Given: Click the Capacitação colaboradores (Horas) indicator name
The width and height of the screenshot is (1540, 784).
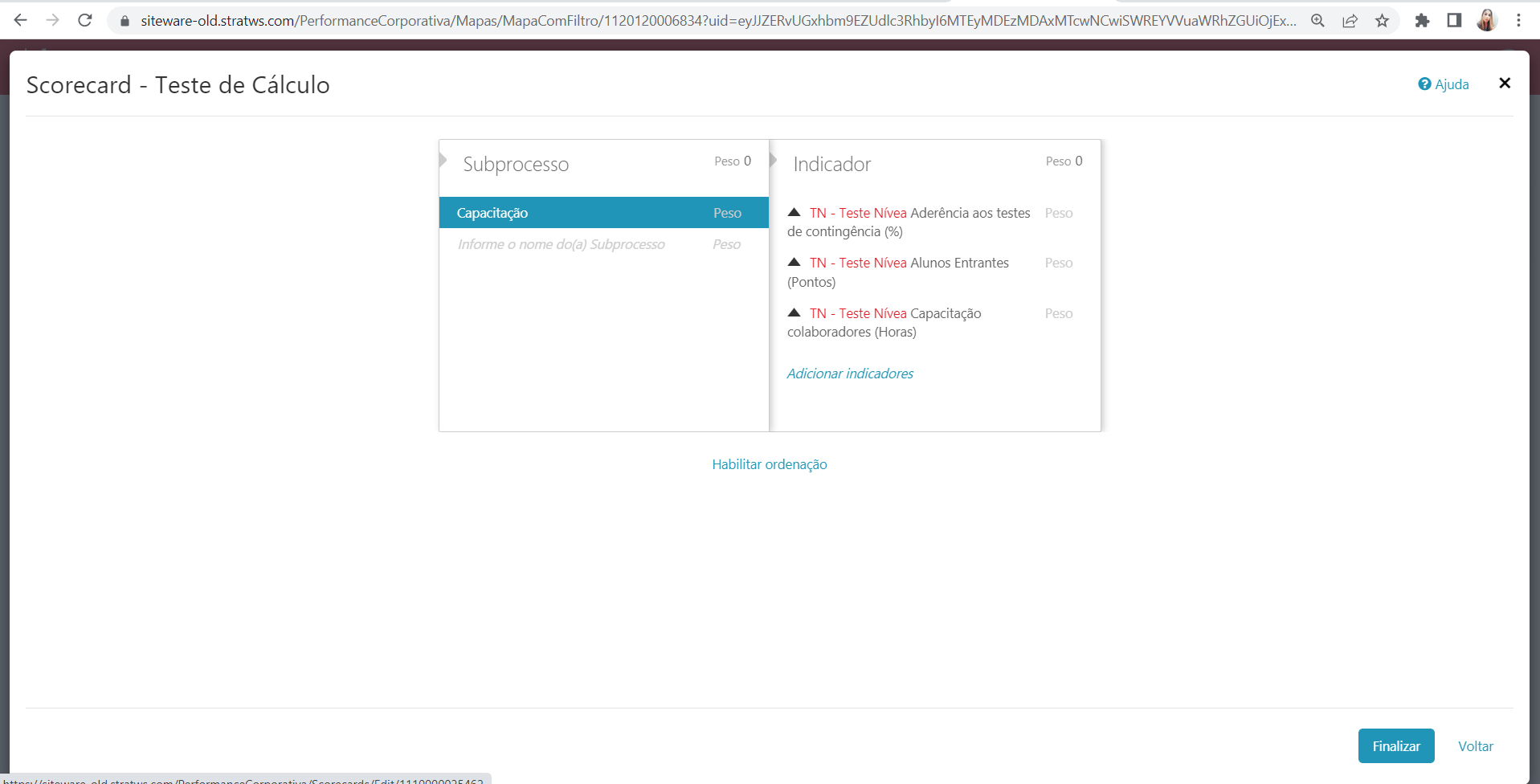Looking at the screenshot, I should pyautogui.click(x=884, y=323).
